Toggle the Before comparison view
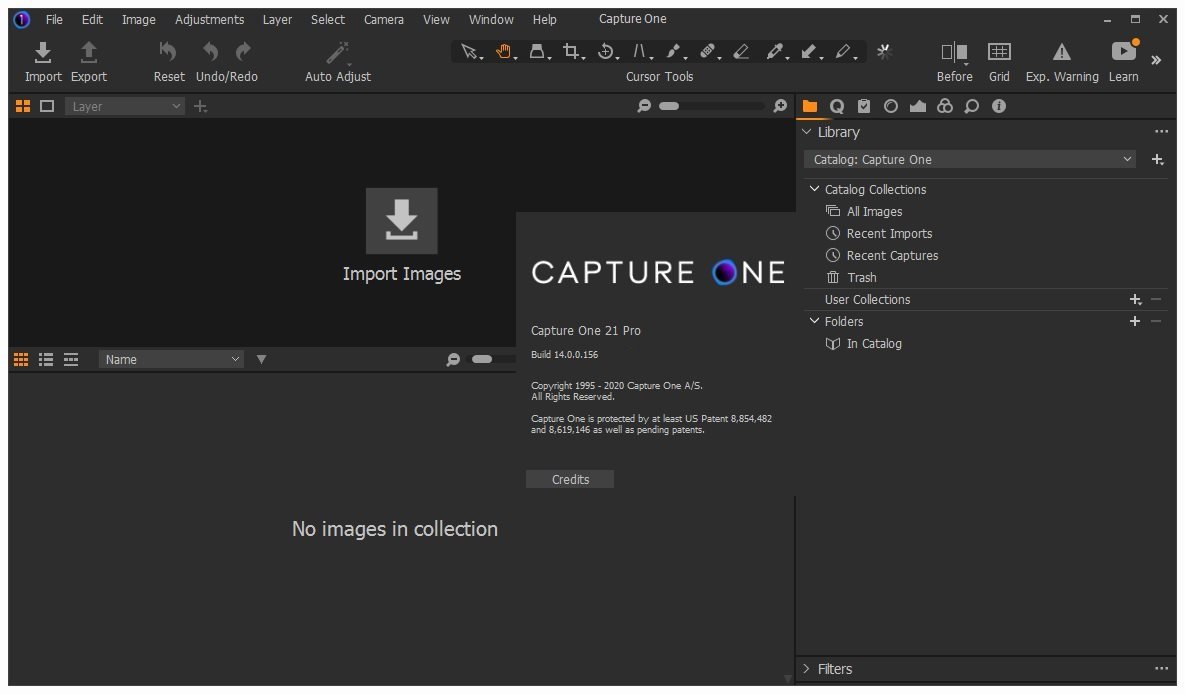Viewport: 1185px width, 694px height. (954, 53)
